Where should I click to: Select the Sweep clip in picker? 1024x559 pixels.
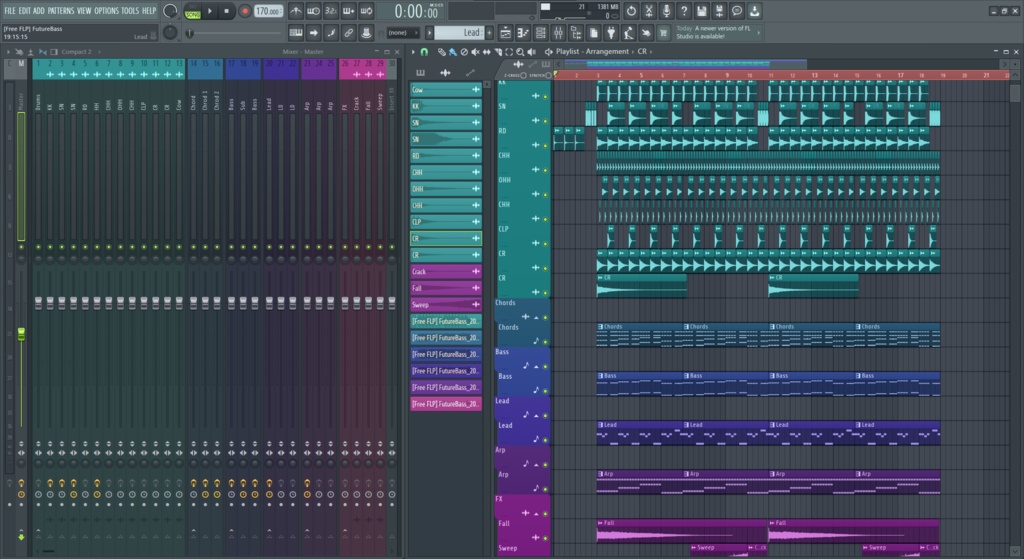point(445,305)
